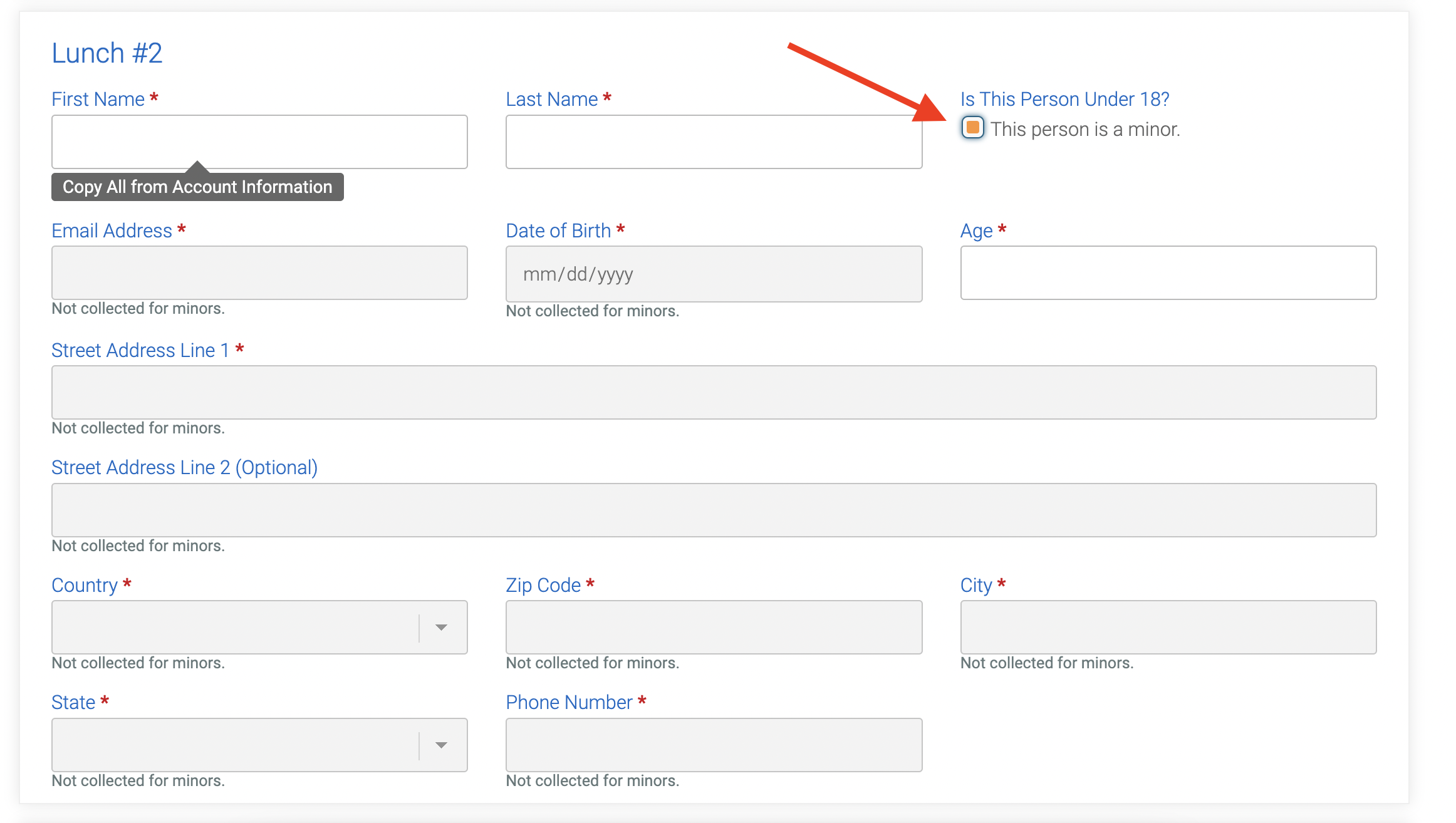1456x823 pixels.
Task: Toggle the 'This person is a minor' checkbox
Action: 972,128
